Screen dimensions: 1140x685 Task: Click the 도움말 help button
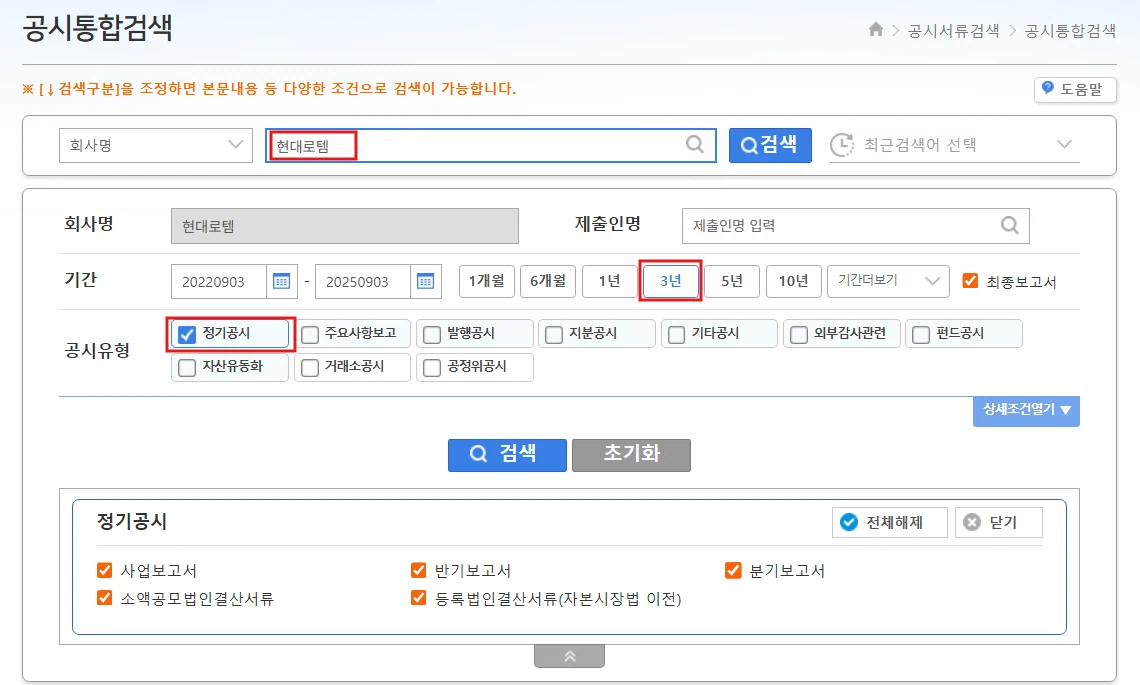tap(1075, 89)
